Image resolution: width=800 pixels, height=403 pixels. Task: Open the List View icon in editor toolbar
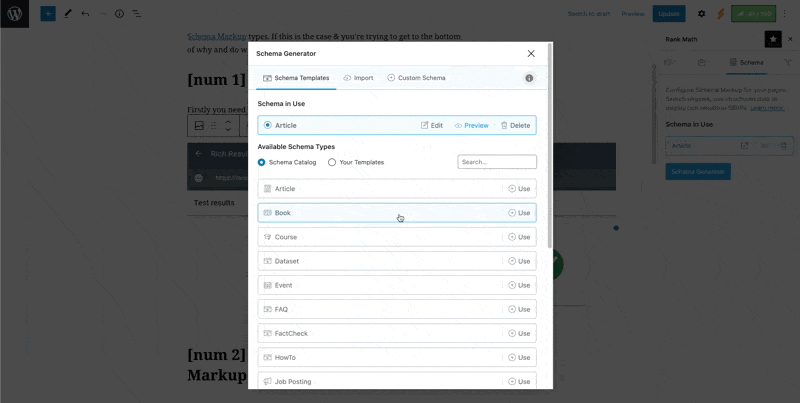point(137,14)
